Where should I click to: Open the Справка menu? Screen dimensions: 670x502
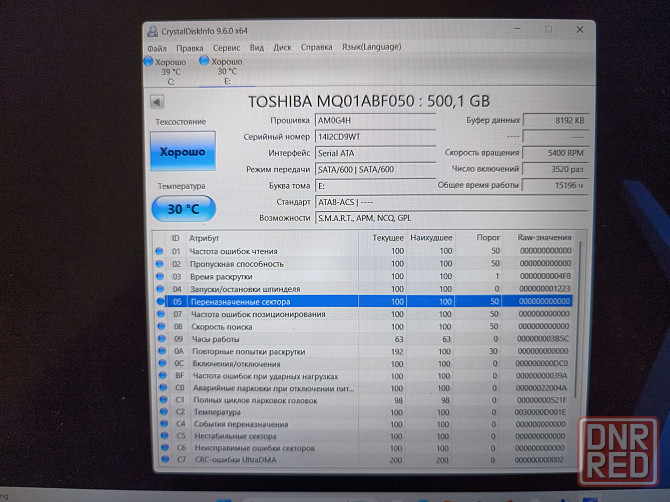[316, 47]
